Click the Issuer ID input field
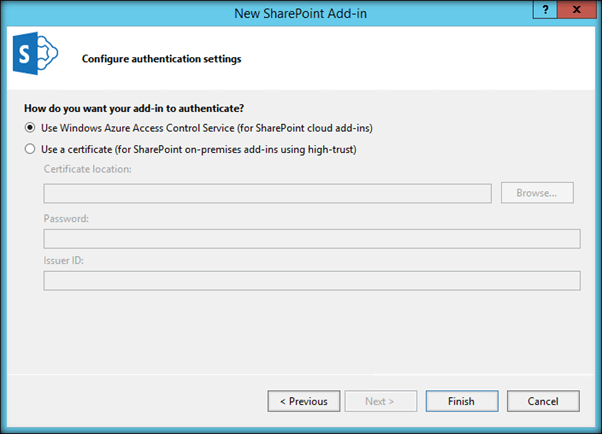Viewport: 602px width, 434px height. (x=311, y=281)
